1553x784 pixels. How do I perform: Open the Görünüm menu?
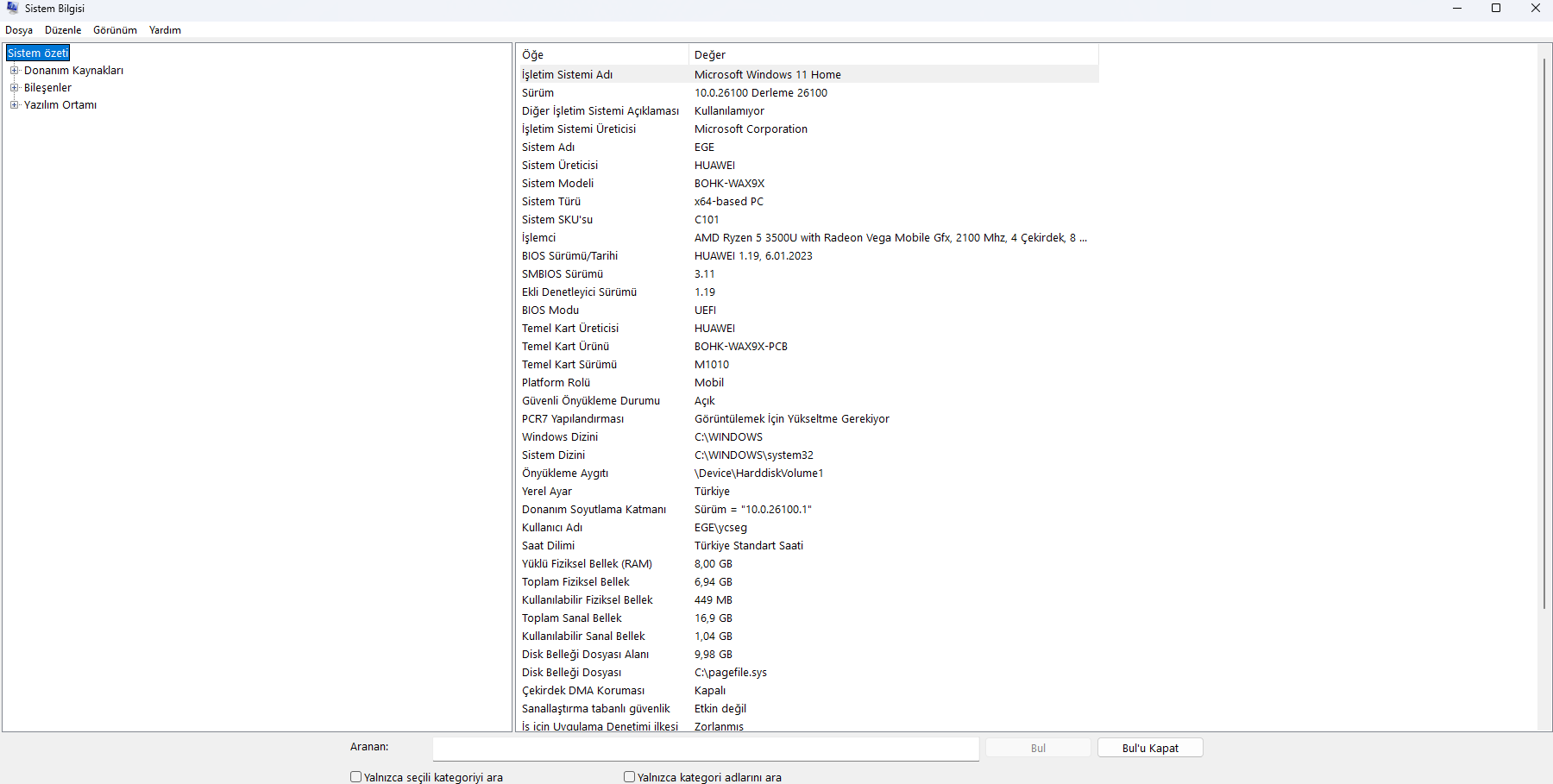click(115, 30)
